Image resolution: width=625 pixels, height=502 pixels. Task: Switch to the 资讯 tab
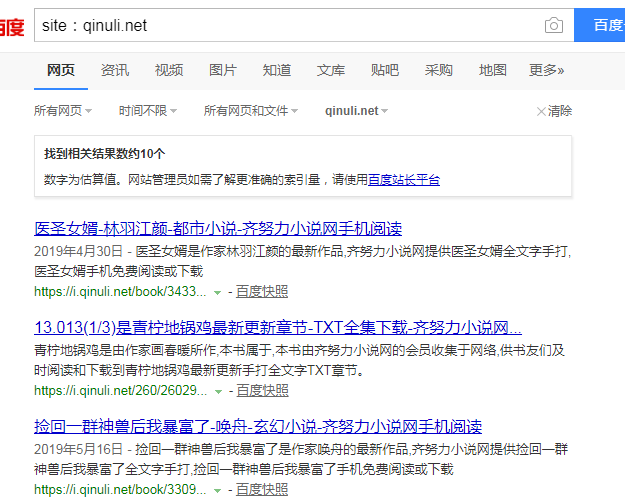click(115, 70)
